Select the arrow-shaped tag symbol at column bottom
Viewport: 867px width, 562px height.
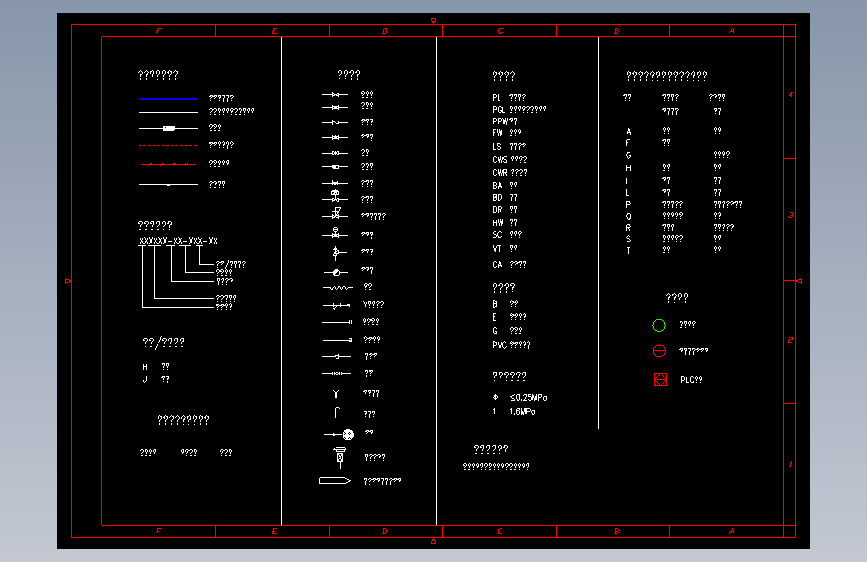click(335, 481)
